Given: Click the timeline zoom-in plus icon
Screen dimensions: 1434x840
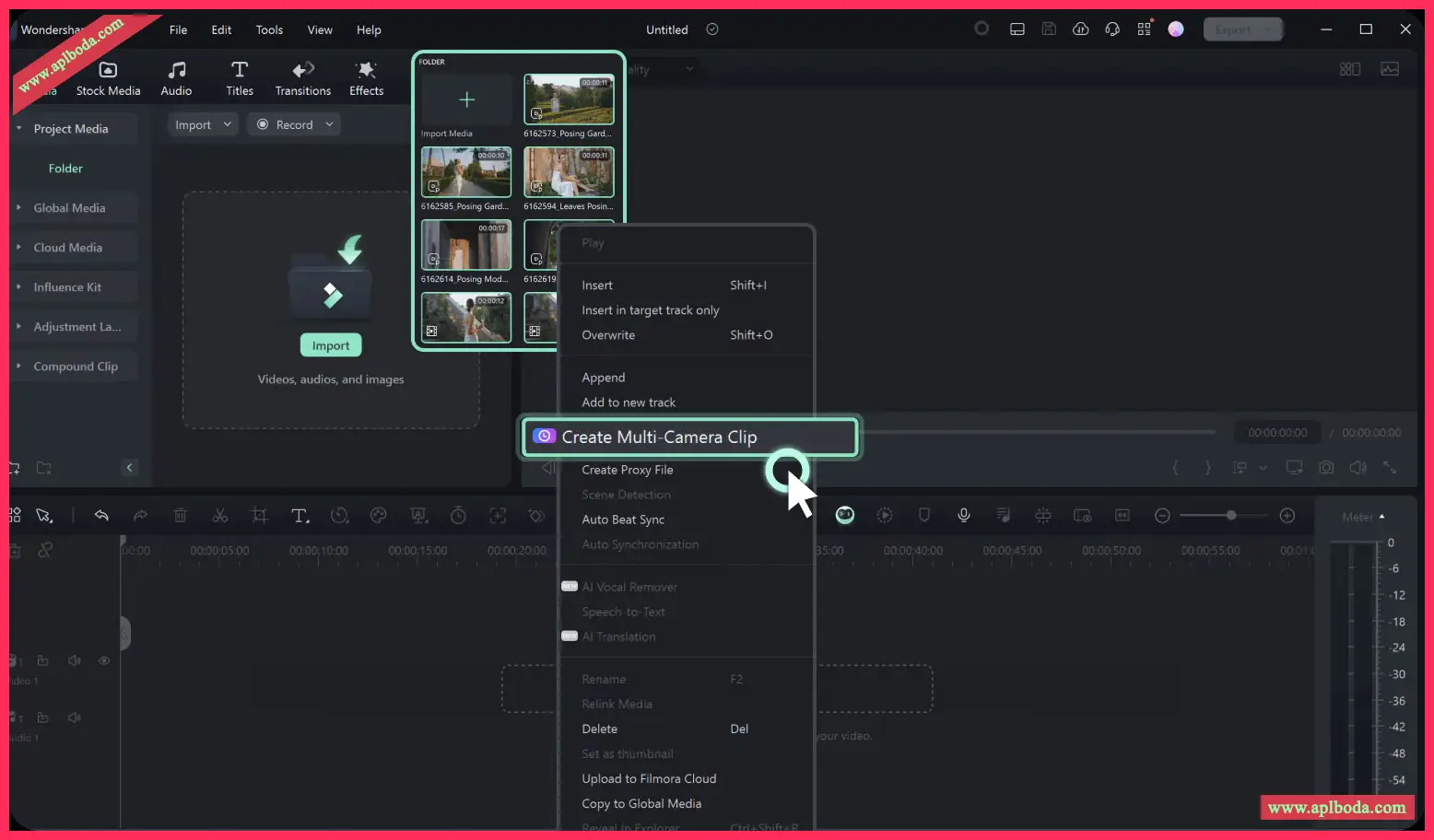Looking at the screenshot, I should 1287,516.
